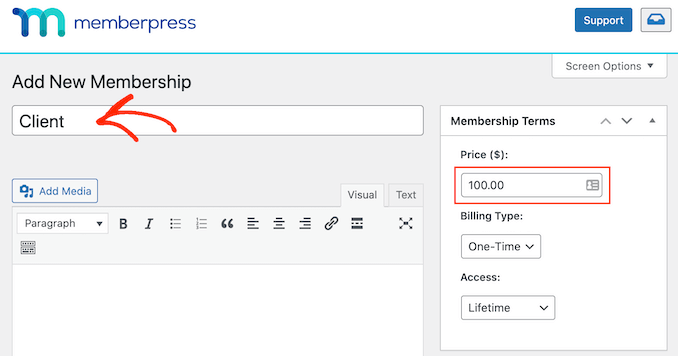
Task: Toggle the editor toolbar rows
Action: 28,248
